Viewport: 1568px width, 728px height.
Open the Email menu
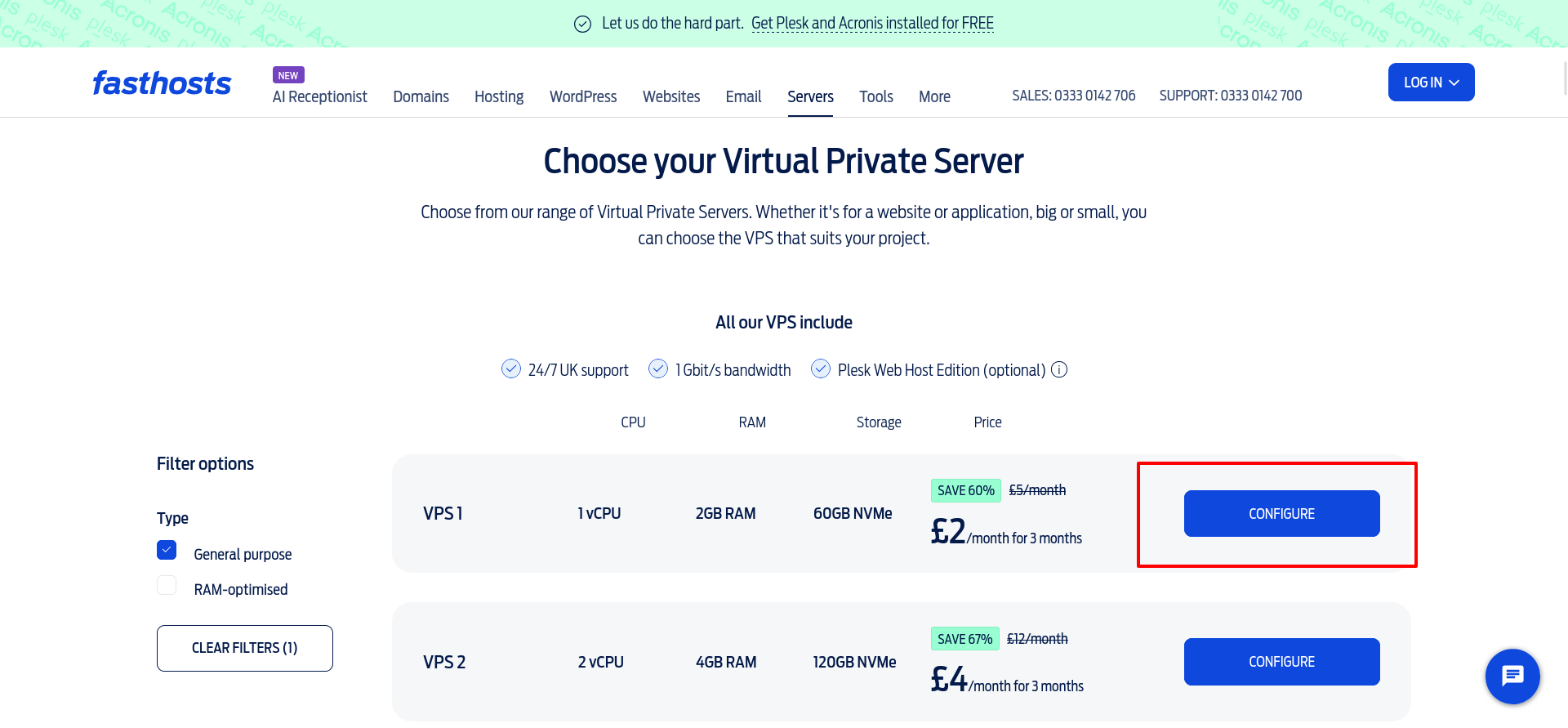[743, 96]
